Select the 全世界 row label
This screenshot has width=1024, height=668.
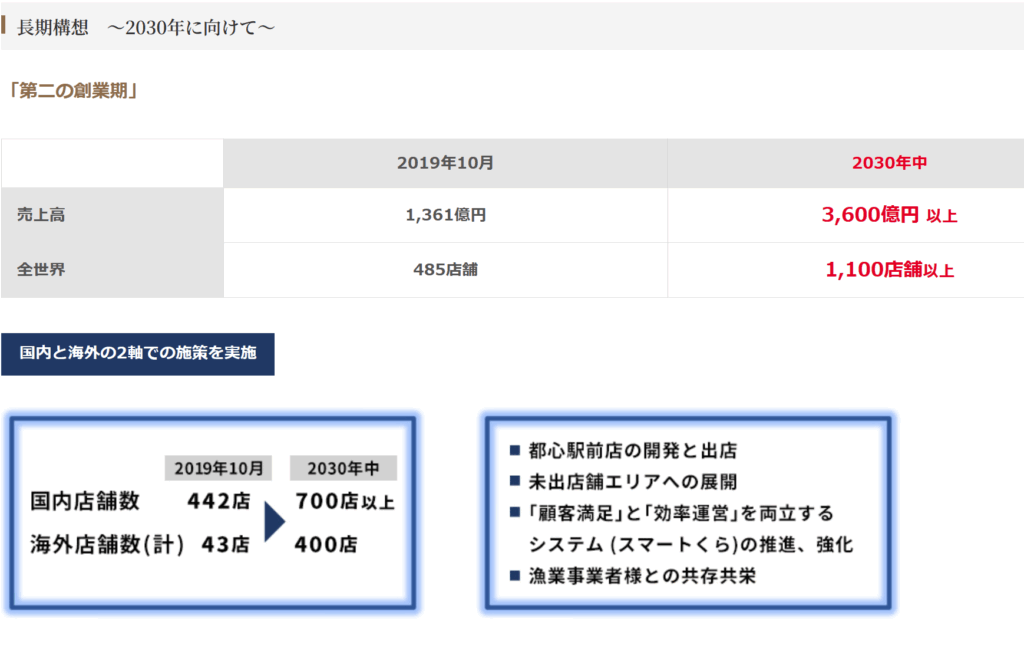41,270
